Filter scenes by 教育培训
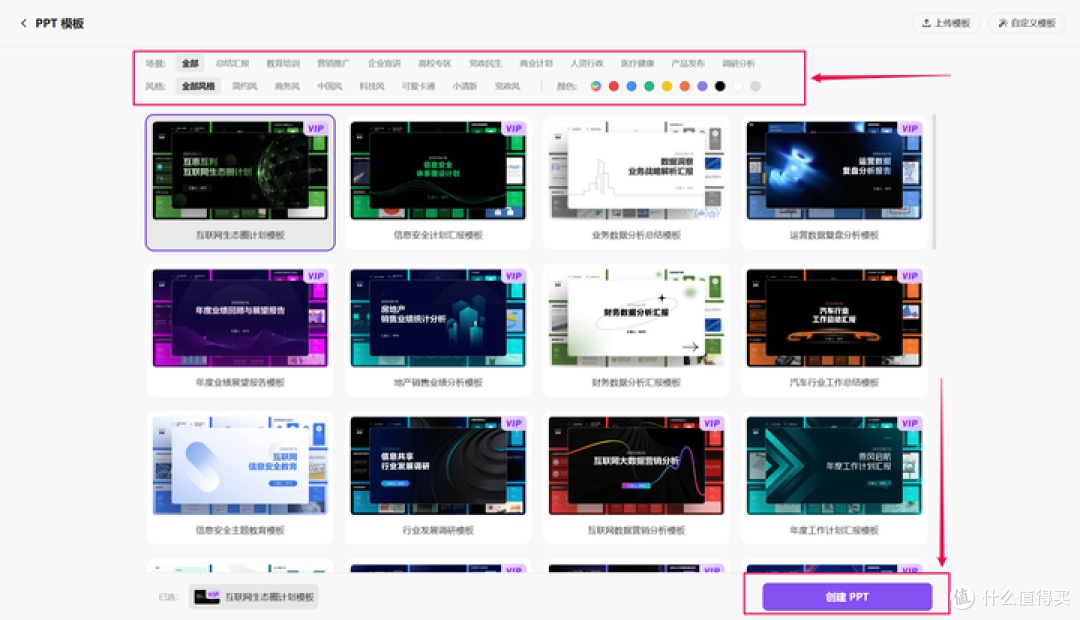 283,63
